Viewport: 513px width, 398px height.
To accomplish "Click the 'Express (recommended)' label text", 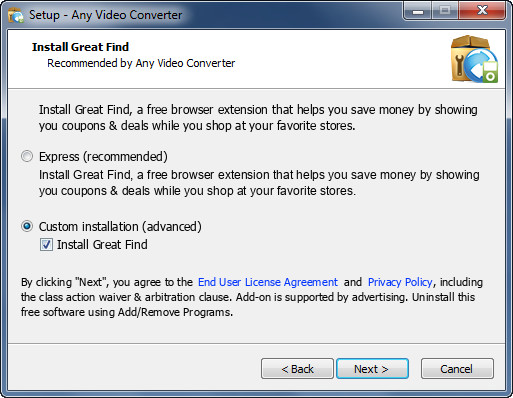I will 103,157.
